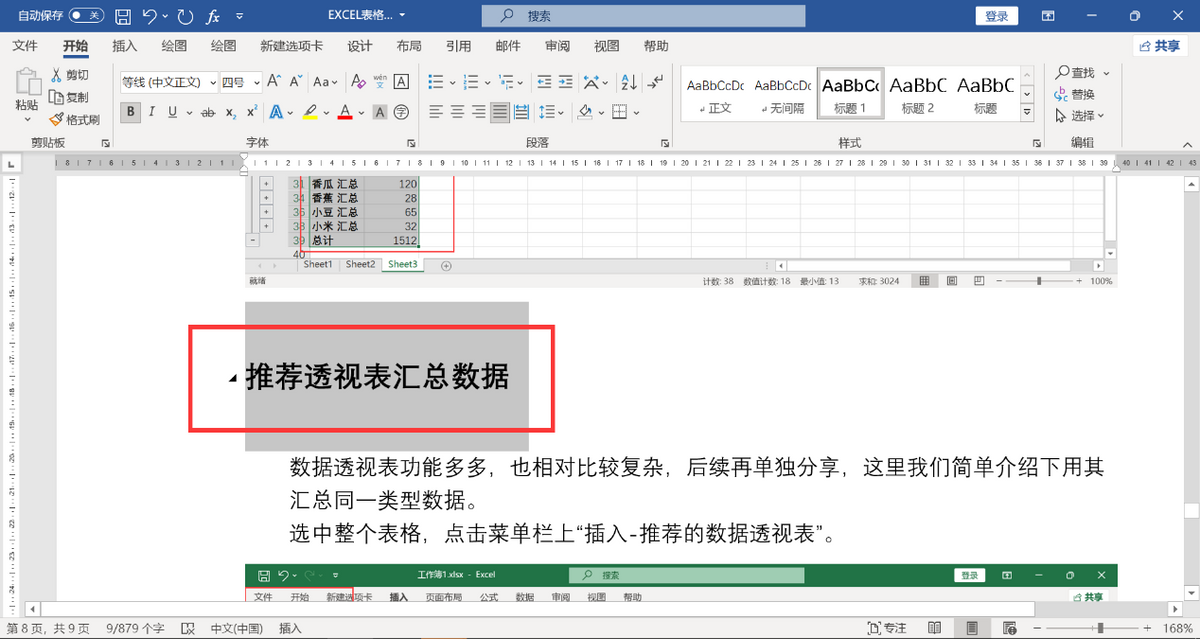Click the Share (共享) button
The height and width of the screenshot is (639, 1200).
[1159, 46]
